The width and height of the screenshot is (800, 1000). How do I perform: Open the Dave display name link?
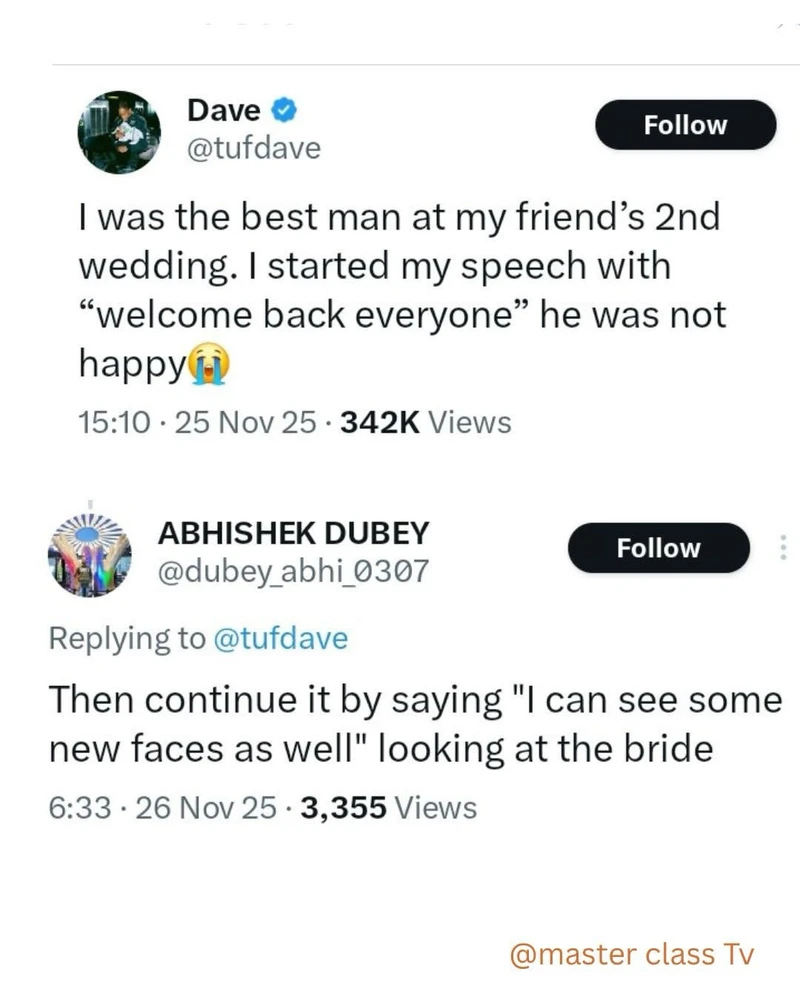point(224,109)
